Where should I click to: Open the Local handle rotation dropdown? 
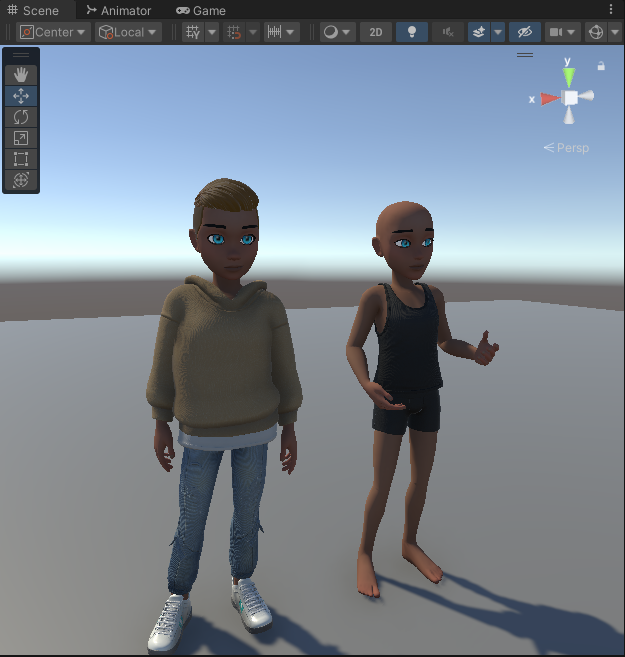click(x=128, y=32)
